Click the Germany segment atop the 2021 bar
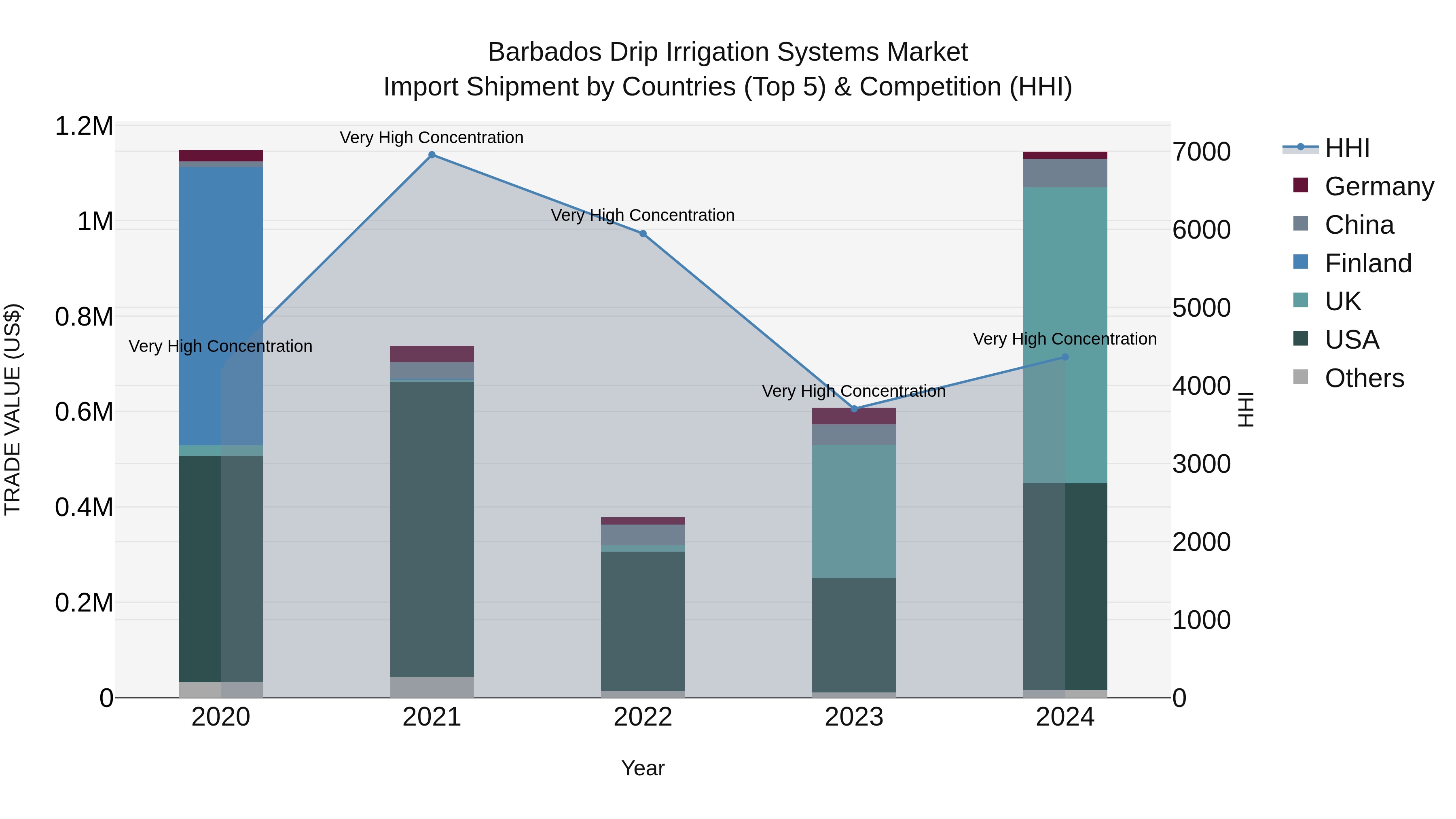 [x=432, y=354]
